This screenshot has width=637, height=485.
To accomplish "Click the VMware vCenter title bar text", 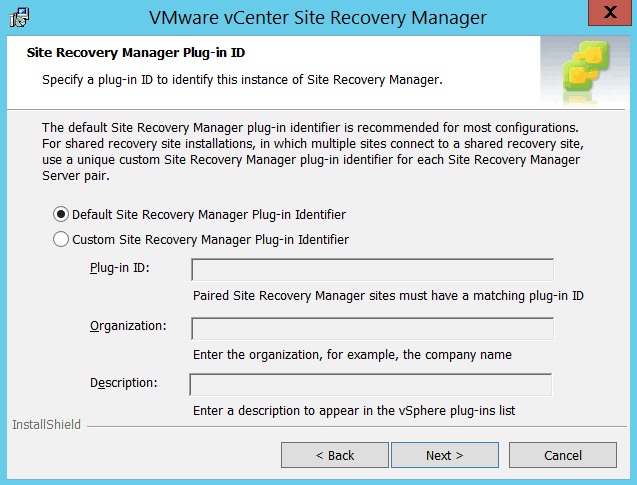I will (317, 17).
